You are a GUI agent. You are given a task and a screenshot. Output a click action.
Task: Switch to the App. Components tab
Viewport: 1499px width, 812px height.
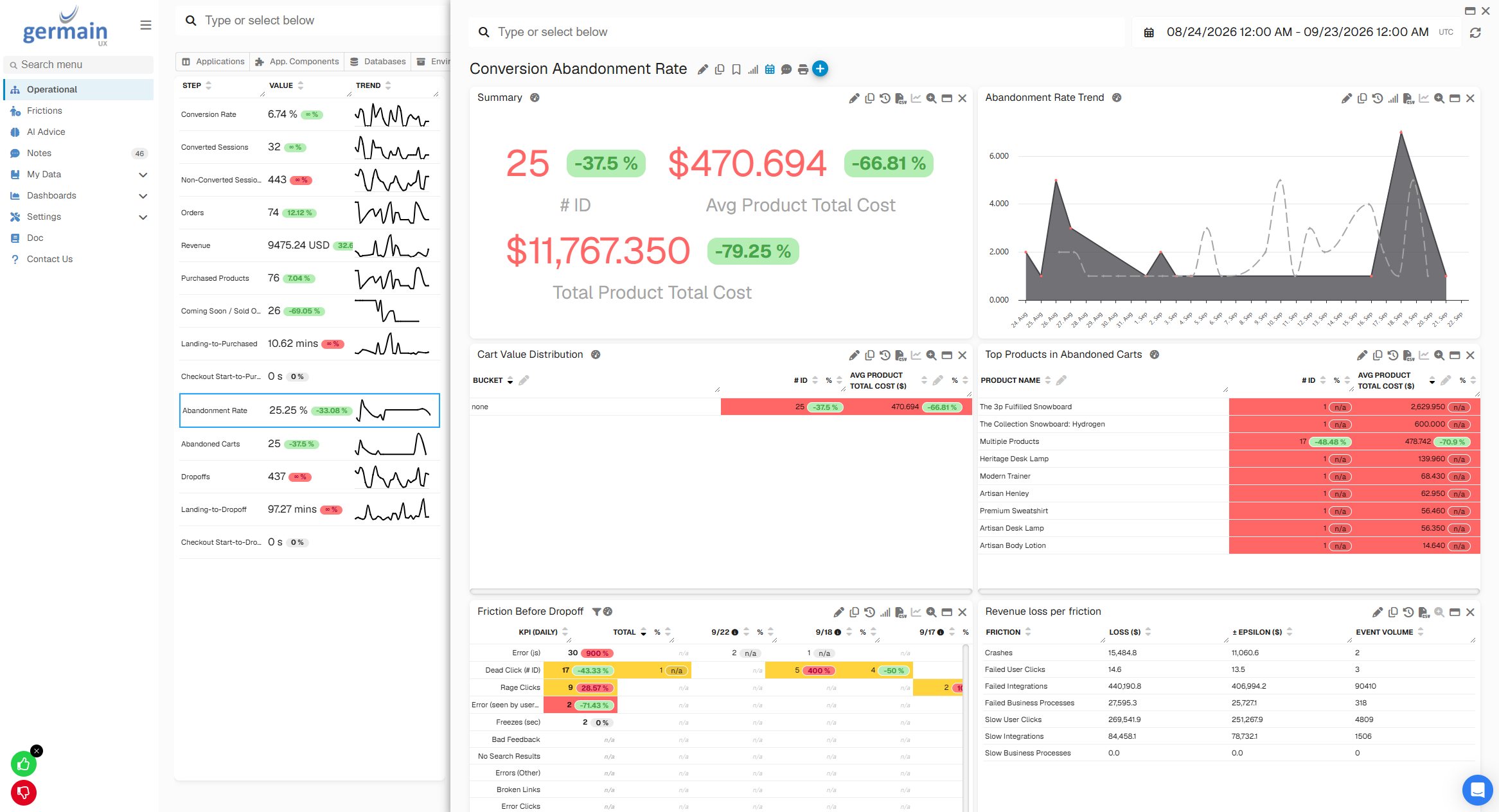[x=297, y=62]
